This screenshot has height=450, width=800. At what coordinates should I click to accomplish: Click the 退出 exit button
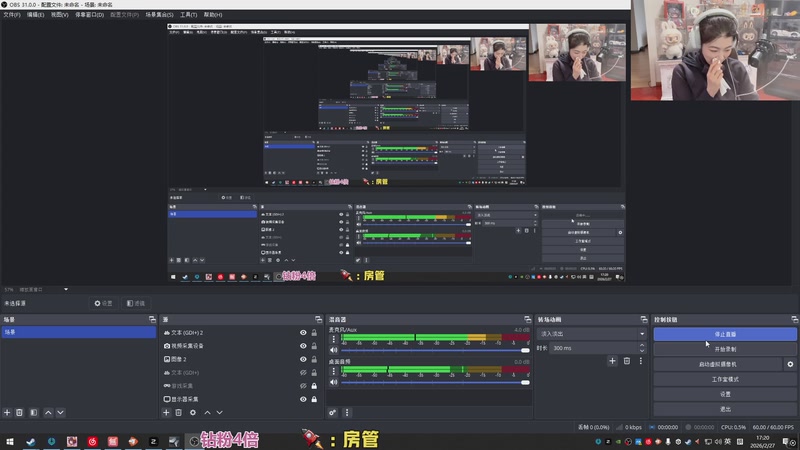pos(725,409)
